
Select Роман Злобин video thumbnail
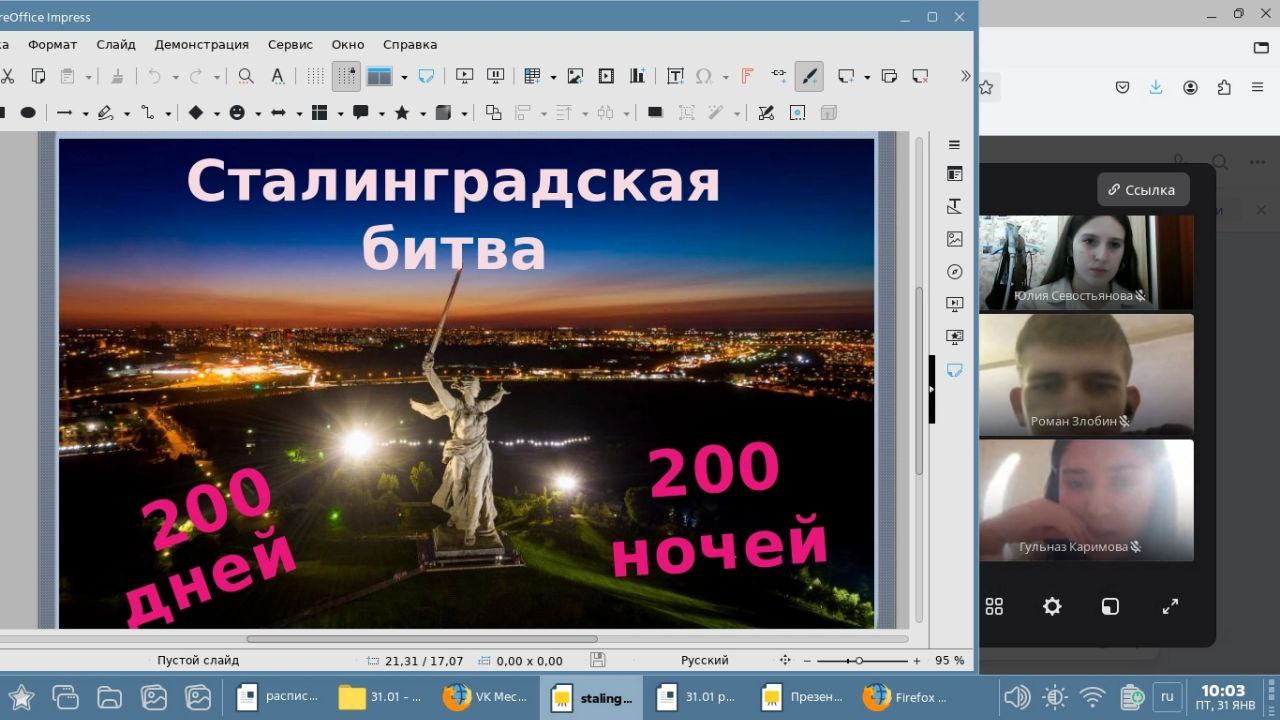[1086, 375]
